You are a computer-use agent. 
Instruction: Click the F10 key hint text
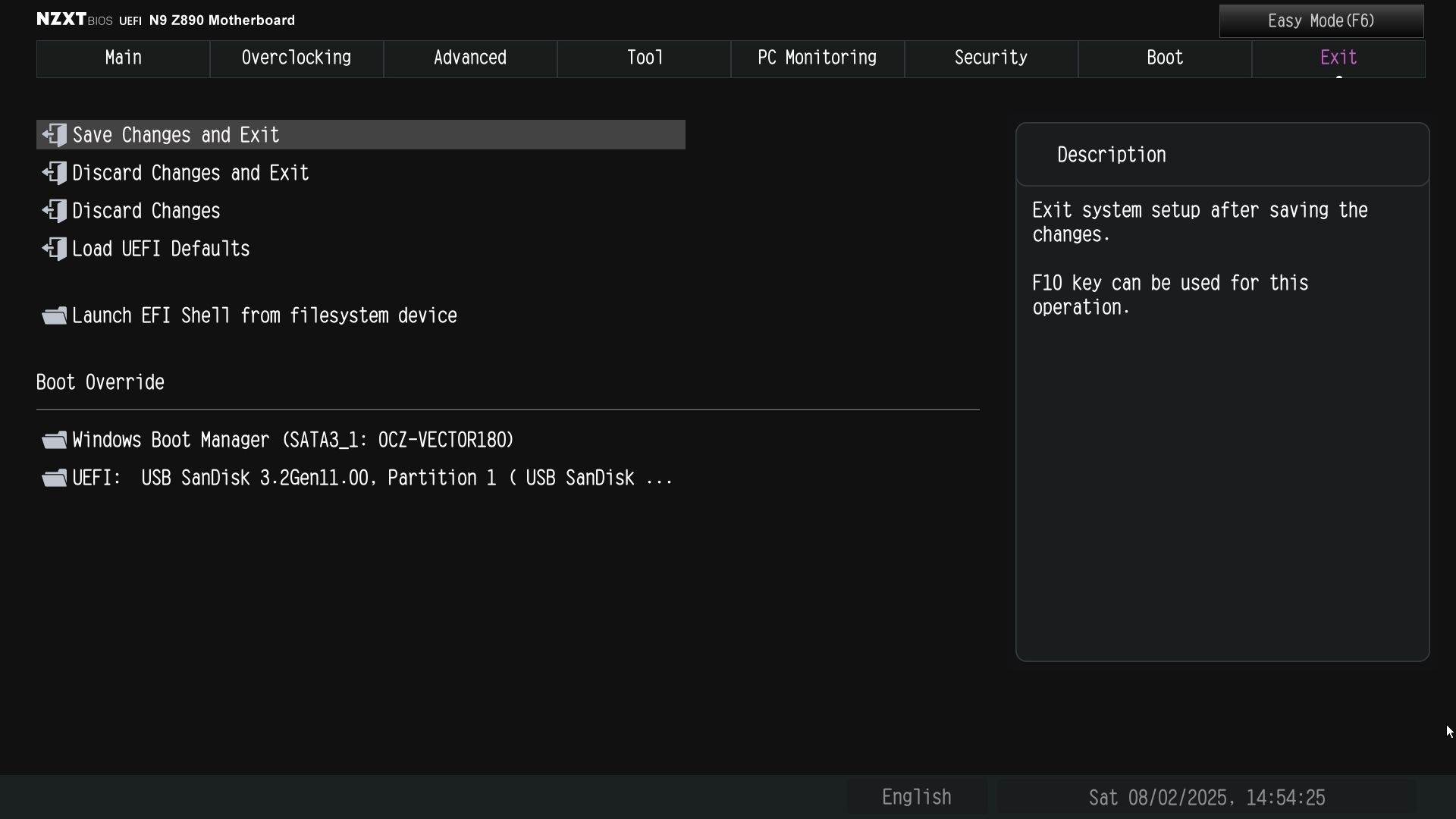pyautogui.click(x=1170, y=295)
